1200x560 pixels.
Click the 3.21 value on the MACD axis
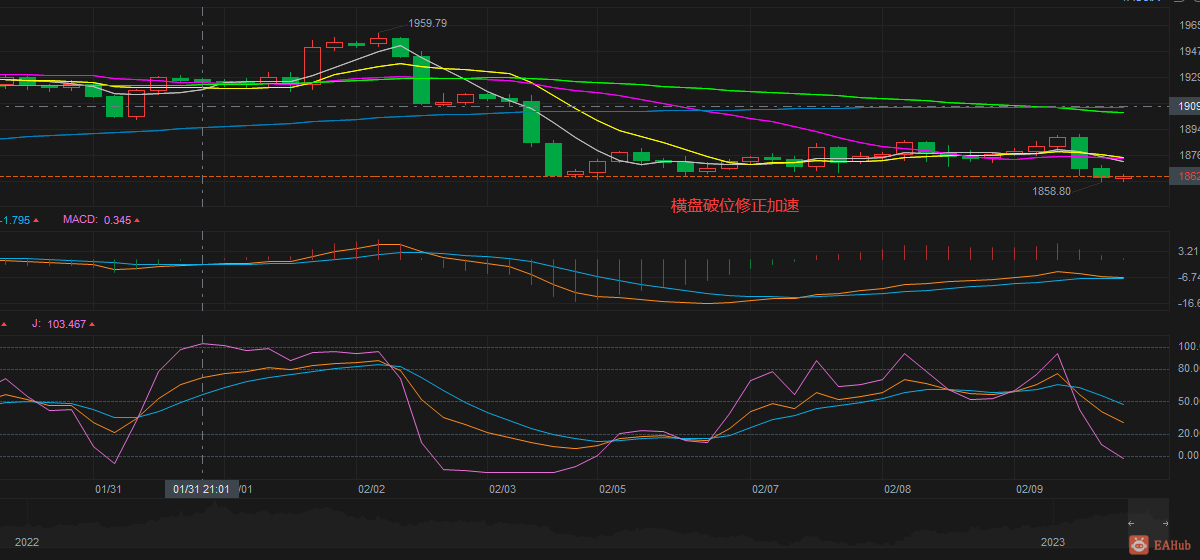click(1189, 251)
